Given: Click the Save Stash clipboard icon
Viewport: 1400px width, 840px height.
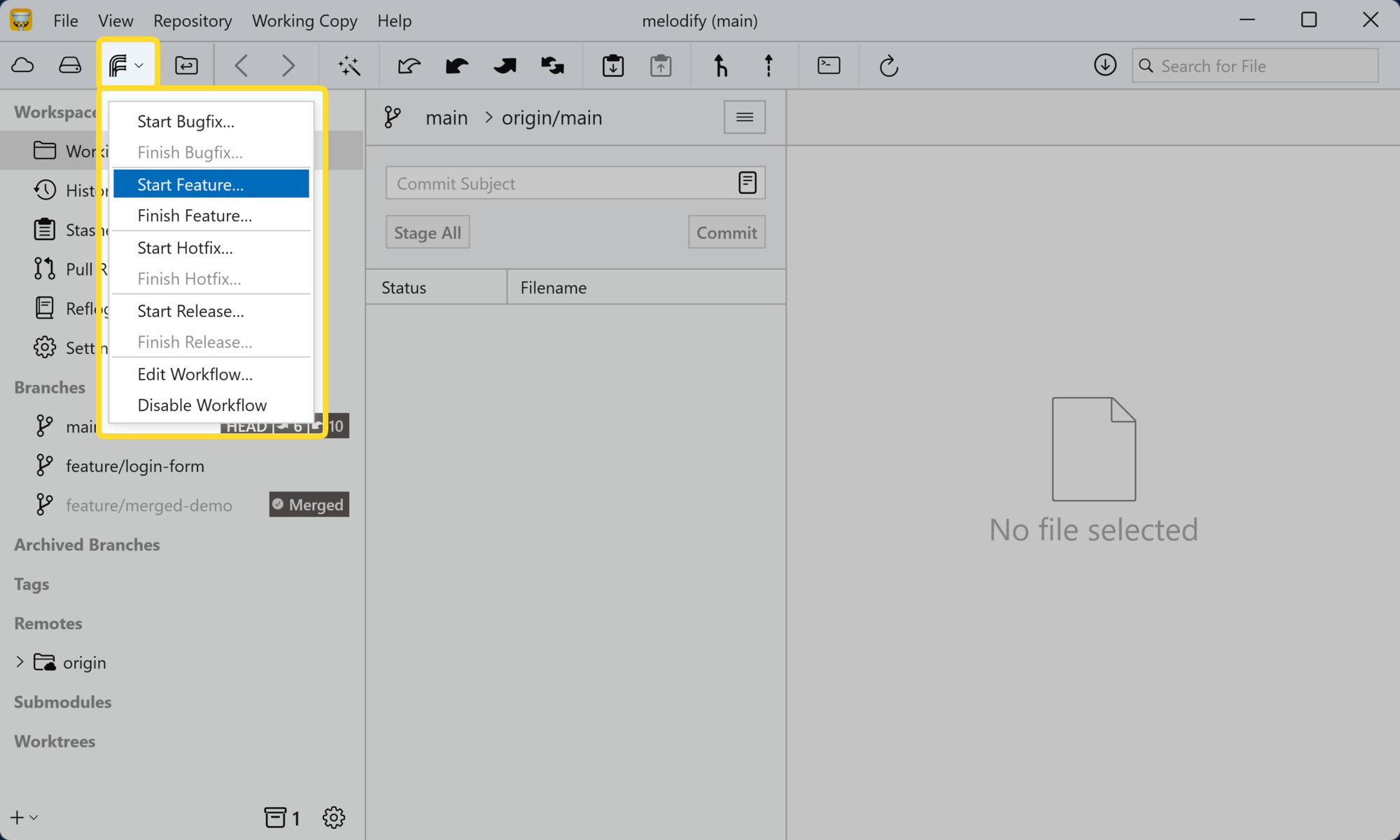Looking at the screenshot, I should (x=613, y=66).
